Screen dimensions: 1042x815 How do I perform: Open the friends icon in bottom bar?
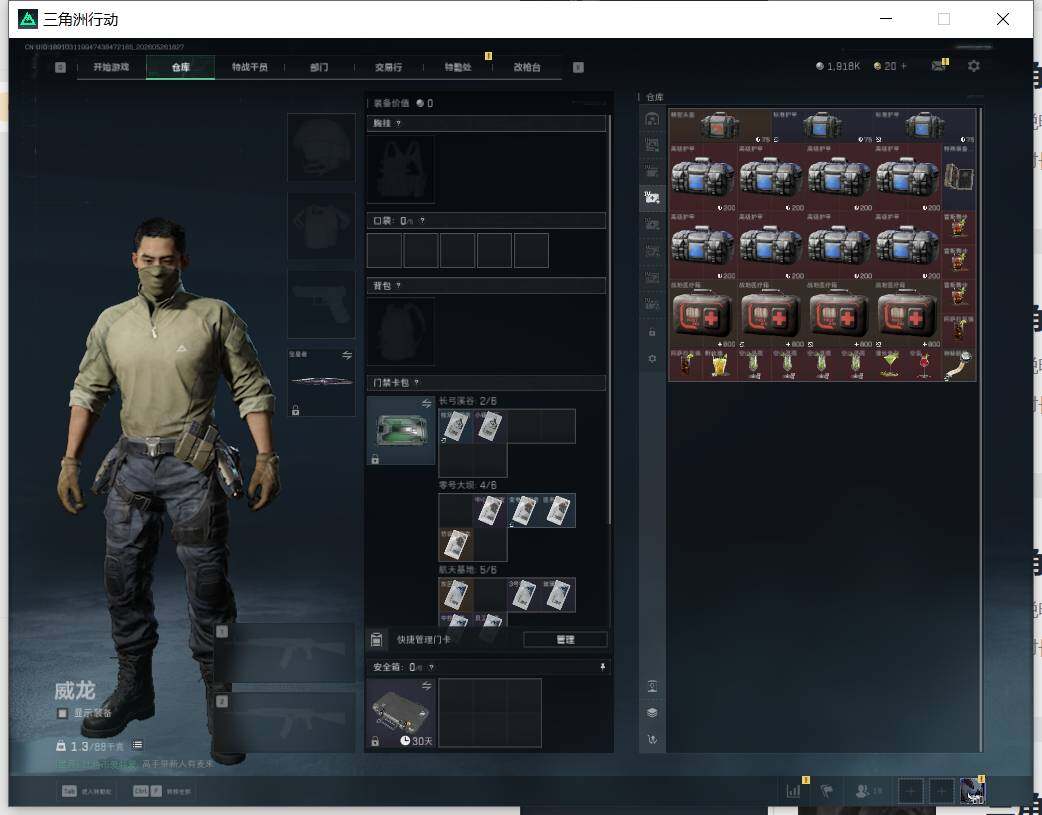(863, 790)
